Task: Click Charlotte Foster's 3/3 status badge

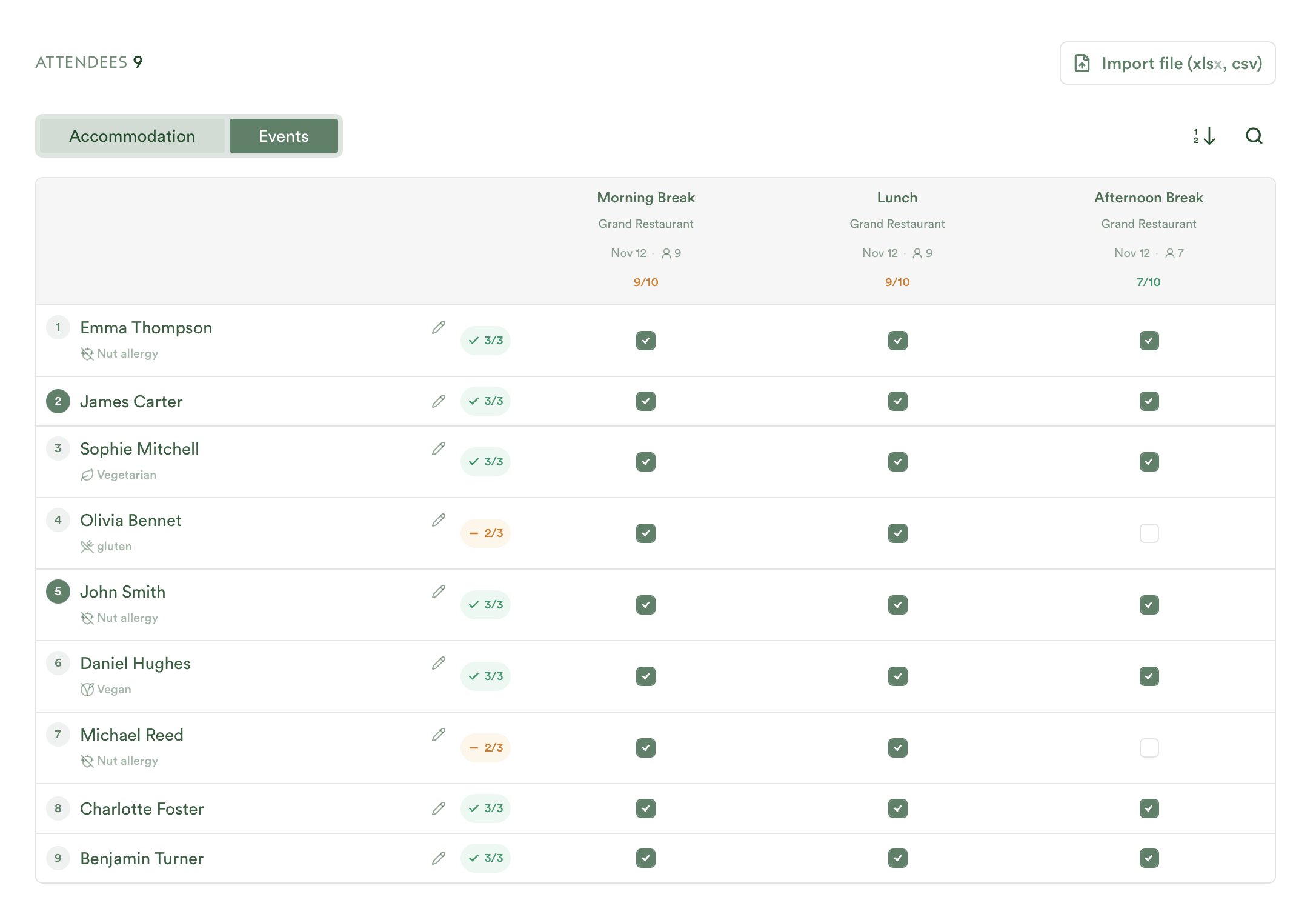Action: (x=485, y=808)
